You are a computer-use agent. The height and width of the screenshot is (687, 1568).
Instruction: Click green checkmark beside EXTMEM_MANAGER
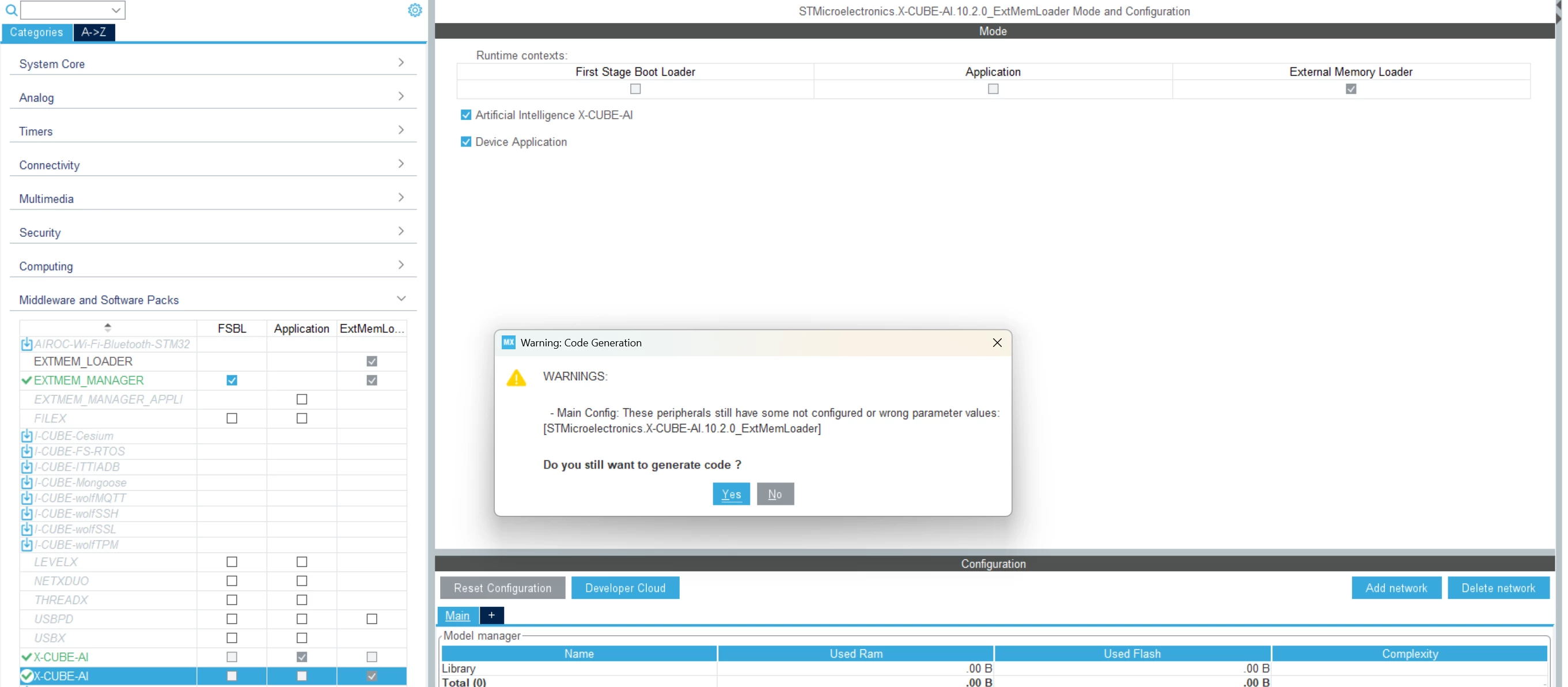(x=26, y=380)
